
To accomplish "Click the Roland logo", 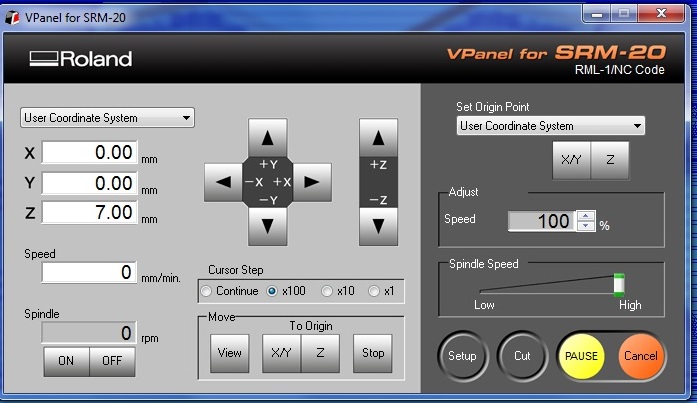I will (x=80, y=59).
